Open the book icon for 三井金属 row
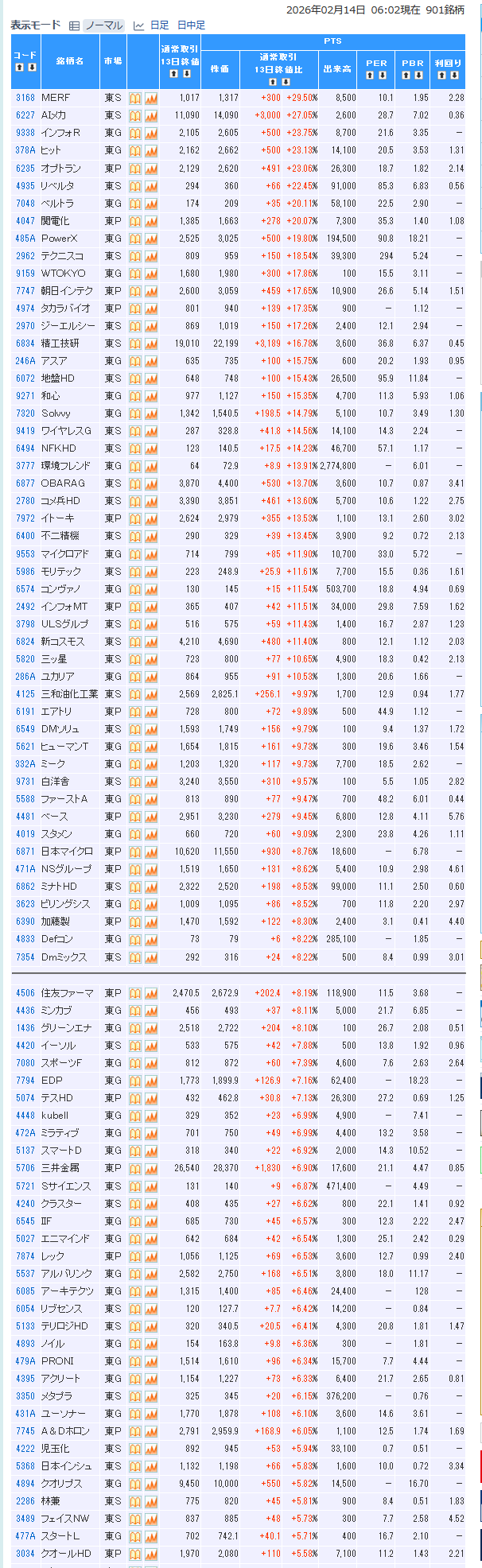482x1568 pixels. pos(135,1168)
